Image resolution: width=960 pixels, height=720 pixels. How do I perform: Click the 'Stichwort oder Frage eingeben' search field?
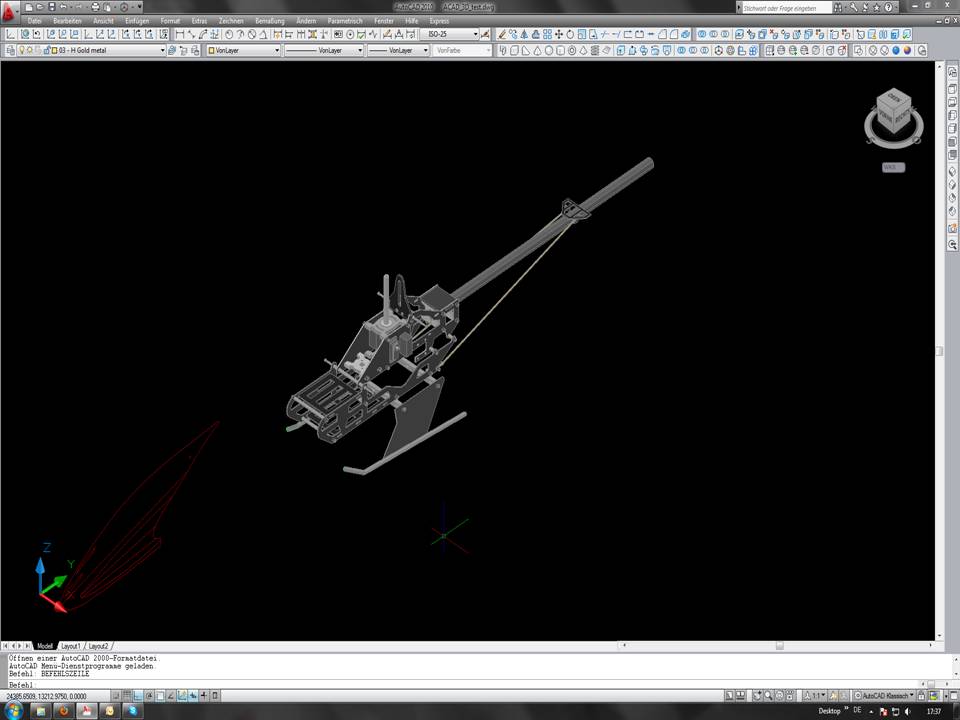[785, 8]
